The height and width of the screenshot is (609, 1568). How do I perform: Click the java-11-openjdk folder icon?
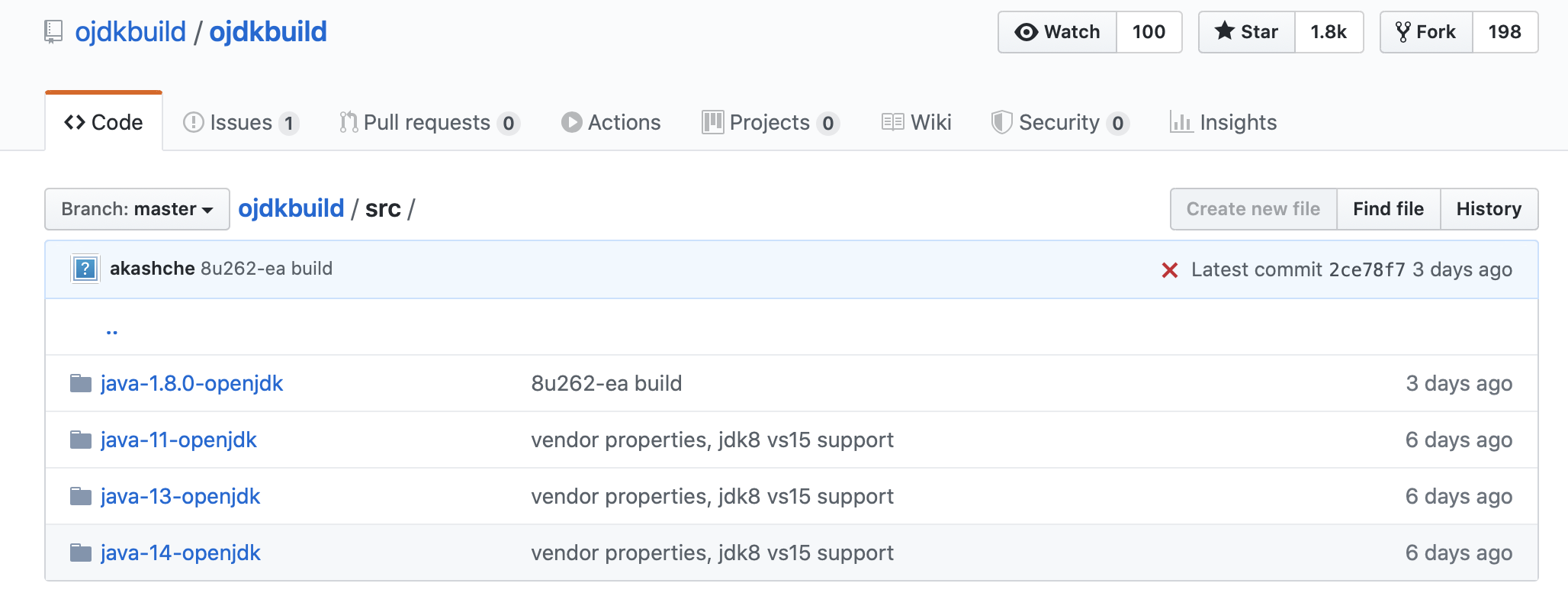(80, 440)
